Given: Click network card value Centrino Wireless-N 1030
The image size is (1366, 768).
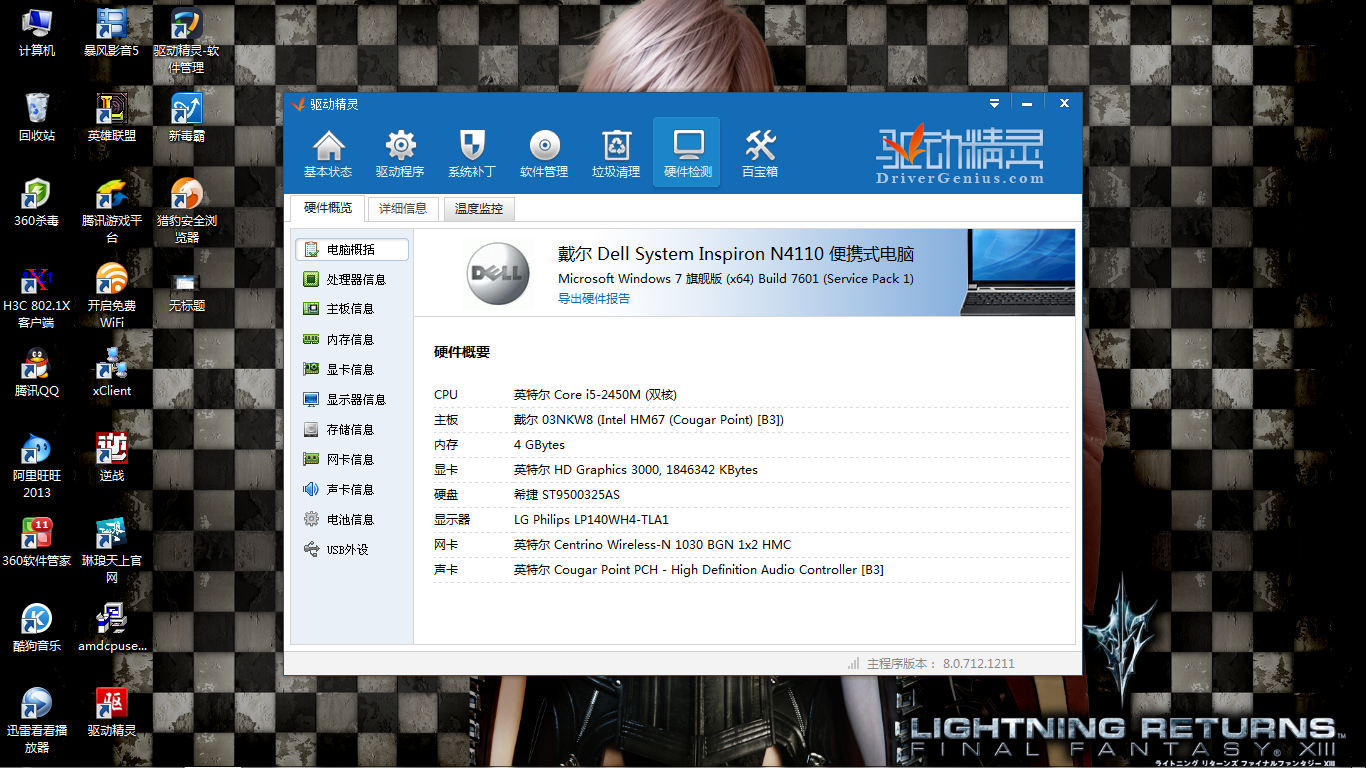Looking at the screenshot, I should (x=652, y=544).
